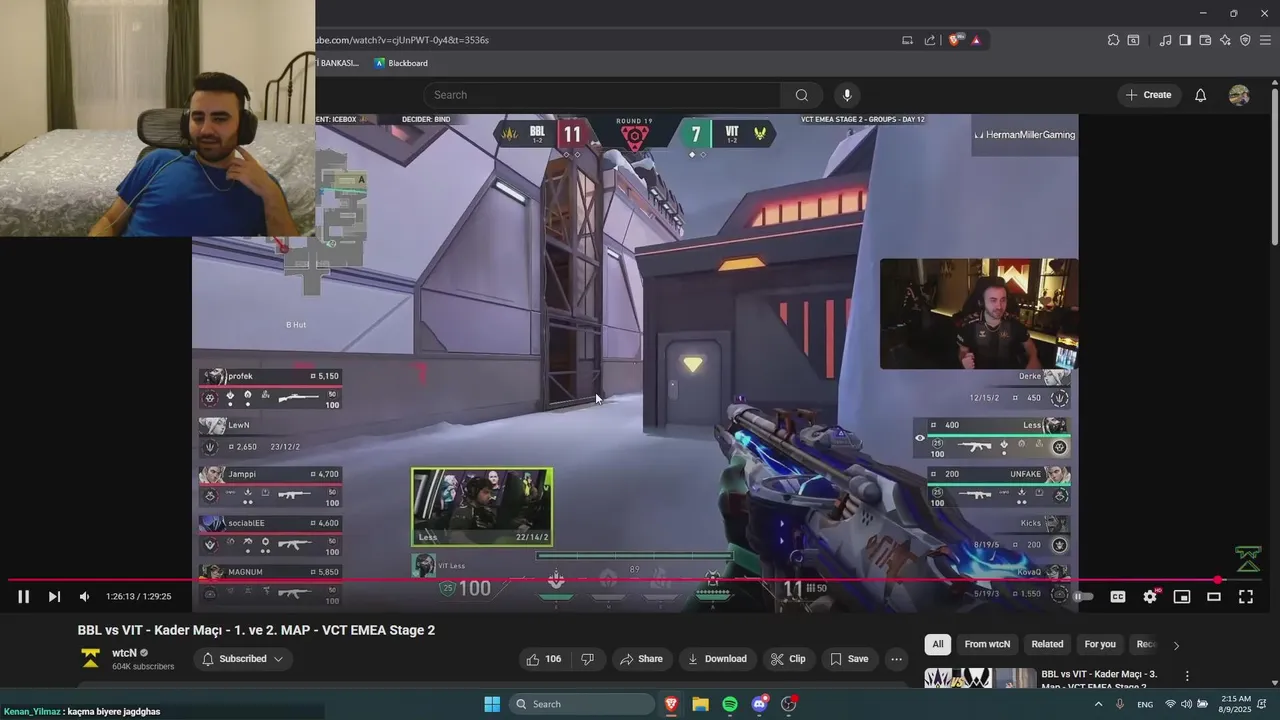Click the share page icon in address bar
Screen dimensions: 1280x720
tap(930, 40)
